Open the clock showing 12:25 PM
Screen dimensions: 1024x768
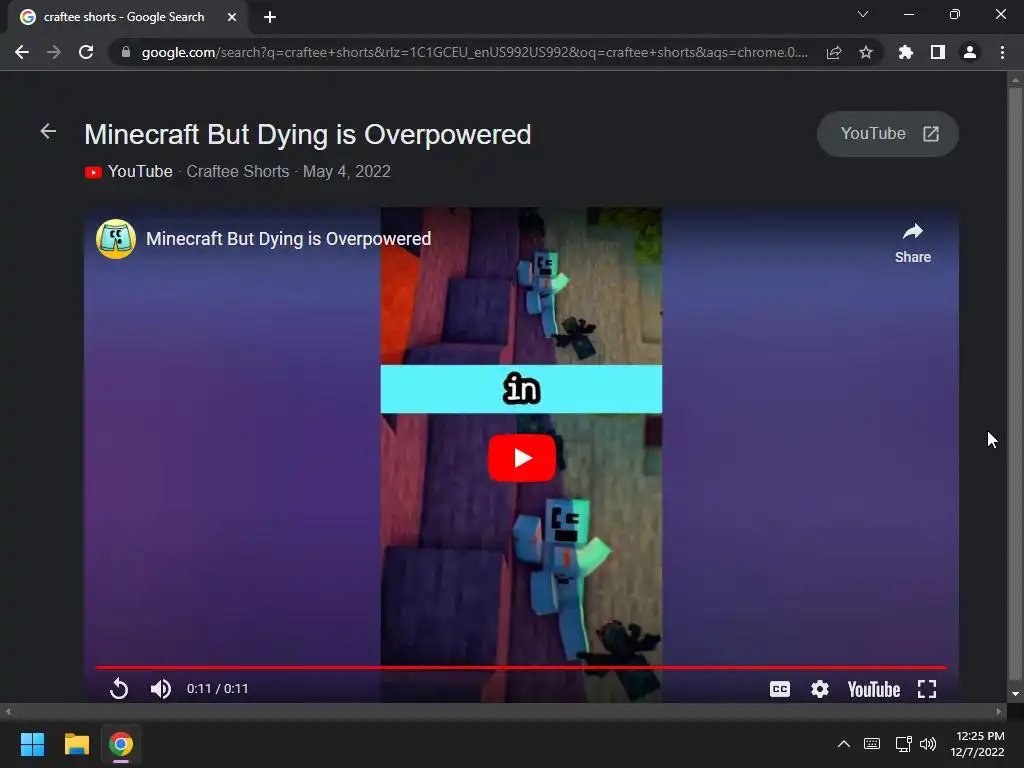tap(978, 744)
